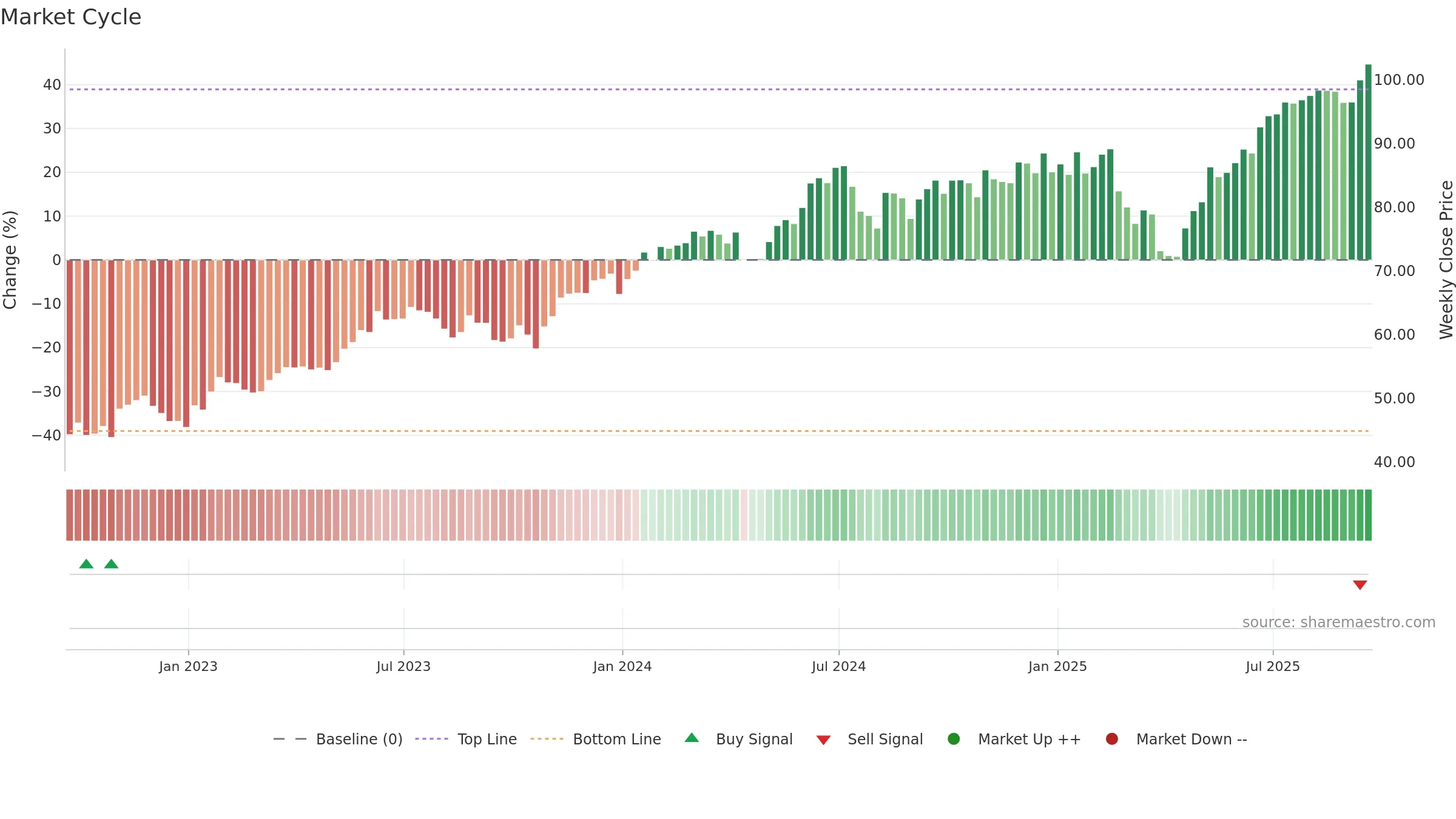
Task: Click the Change (%) axis title
Action: click(10, 260)
